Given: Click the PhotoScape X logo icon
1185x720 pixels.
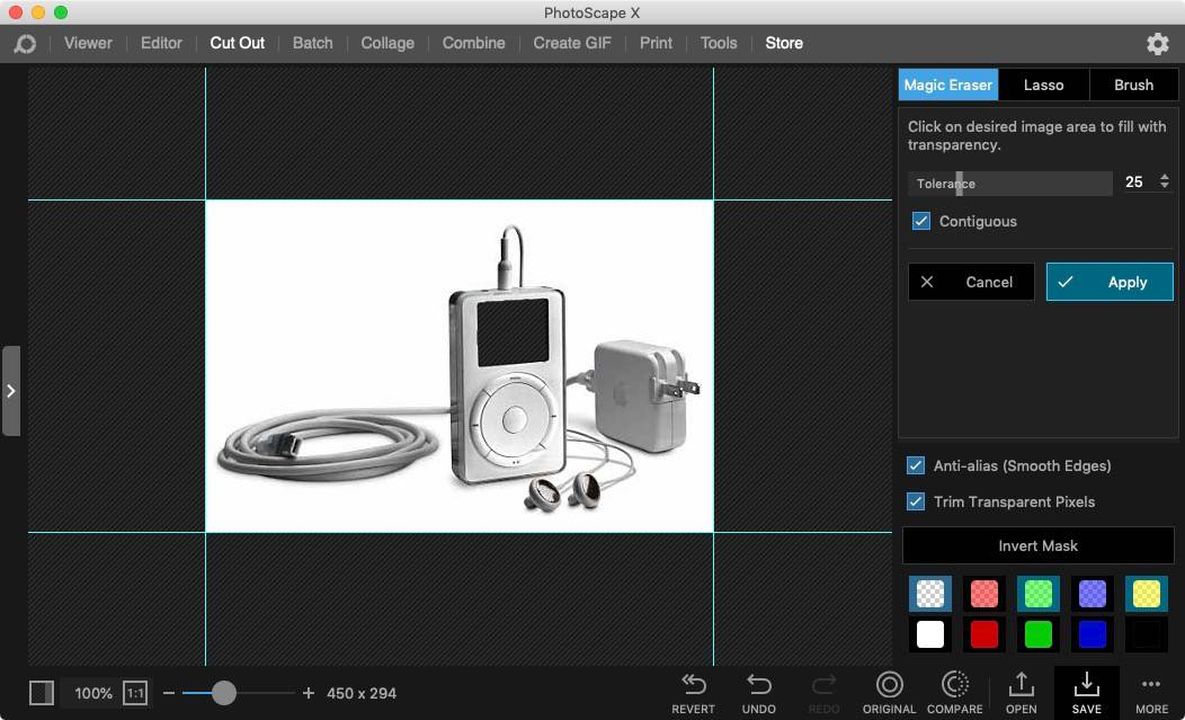Looking at the screenshot, I should coord(24,43).
